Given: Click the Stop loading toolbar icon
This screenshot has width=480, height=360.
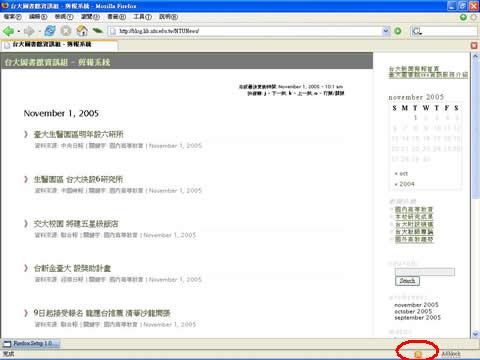Looking at the screenshot, I should (x=66, y=31).
